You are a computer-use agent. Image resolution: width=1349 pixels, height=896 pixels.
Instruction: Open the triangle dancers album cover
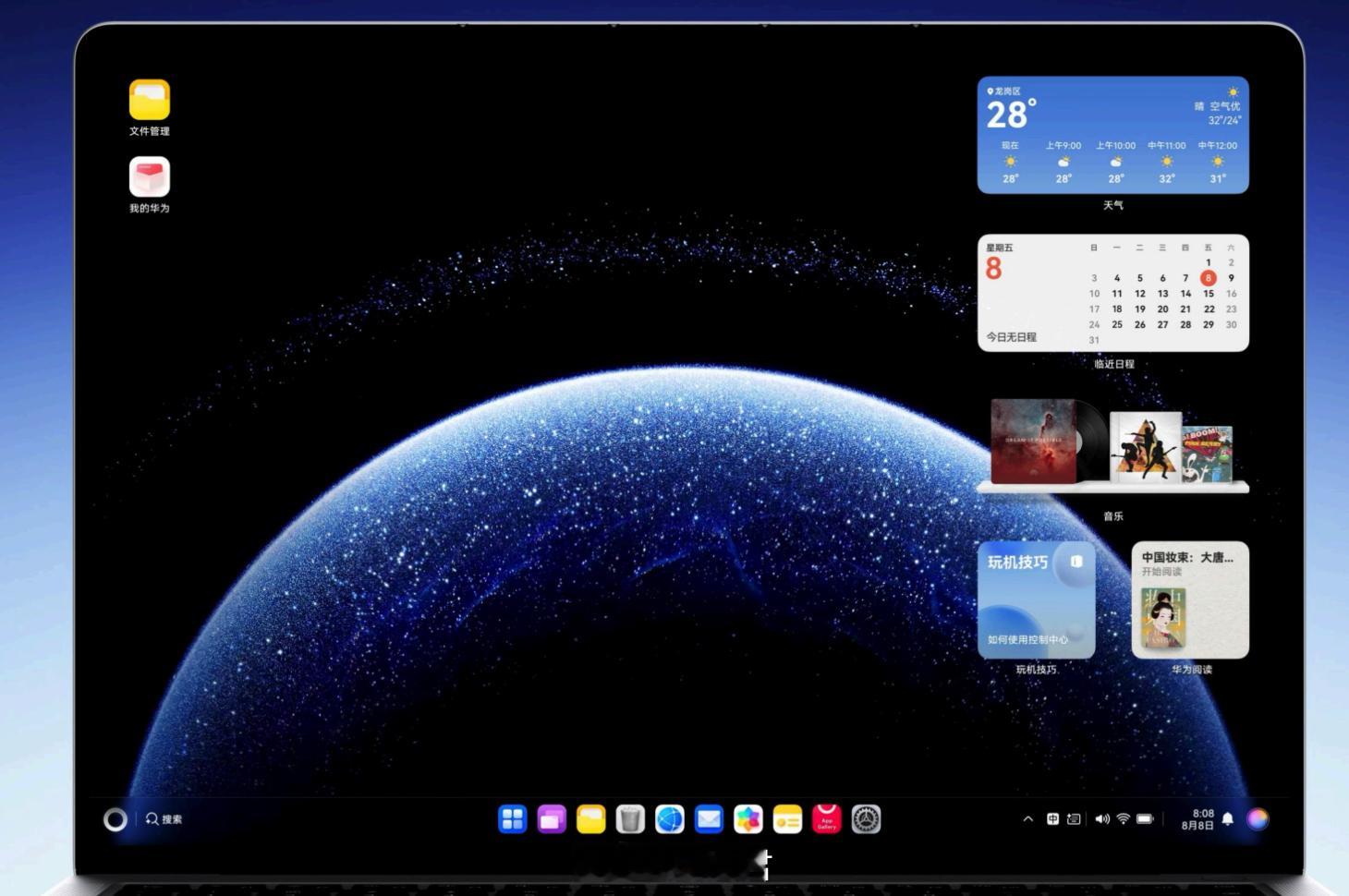[1146, 447]
